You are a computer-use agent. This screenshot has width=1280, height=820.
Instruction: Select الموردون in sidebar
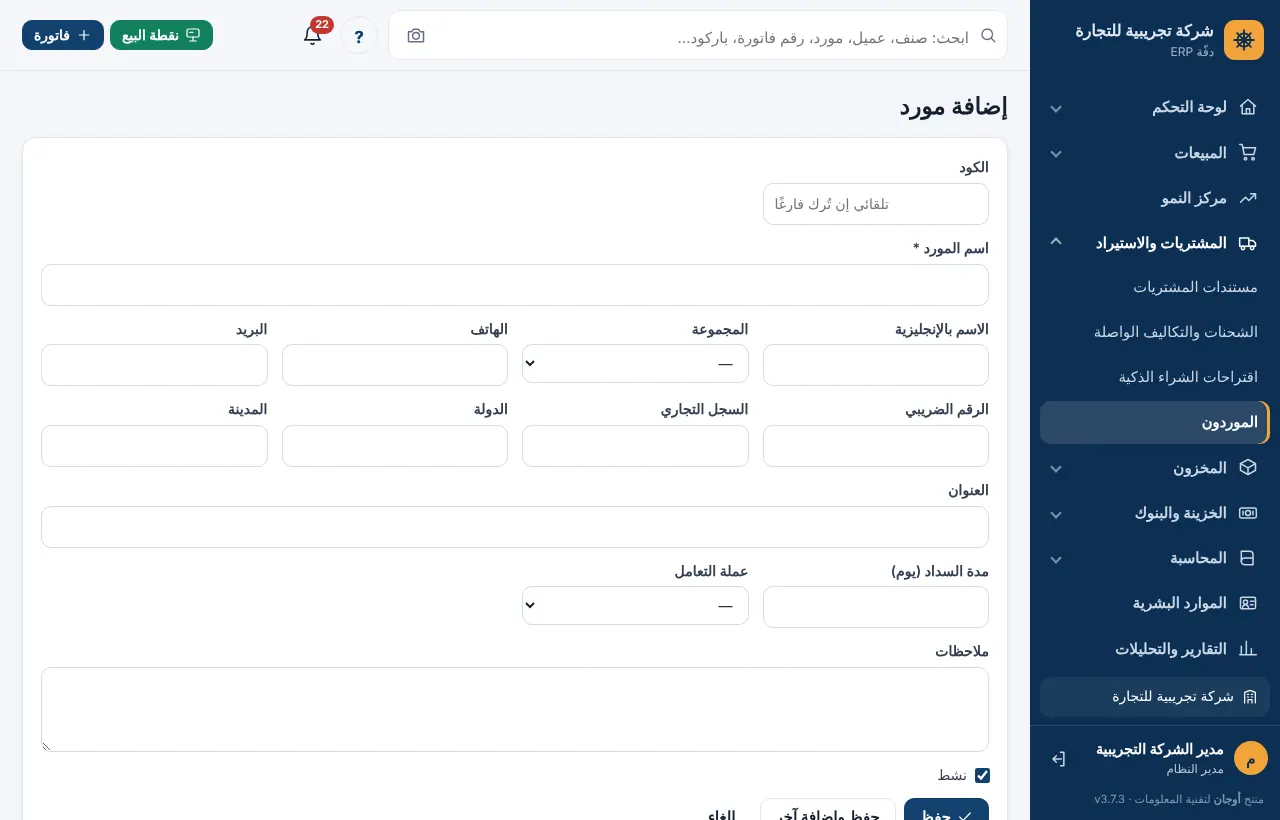tap(1155, 422)
